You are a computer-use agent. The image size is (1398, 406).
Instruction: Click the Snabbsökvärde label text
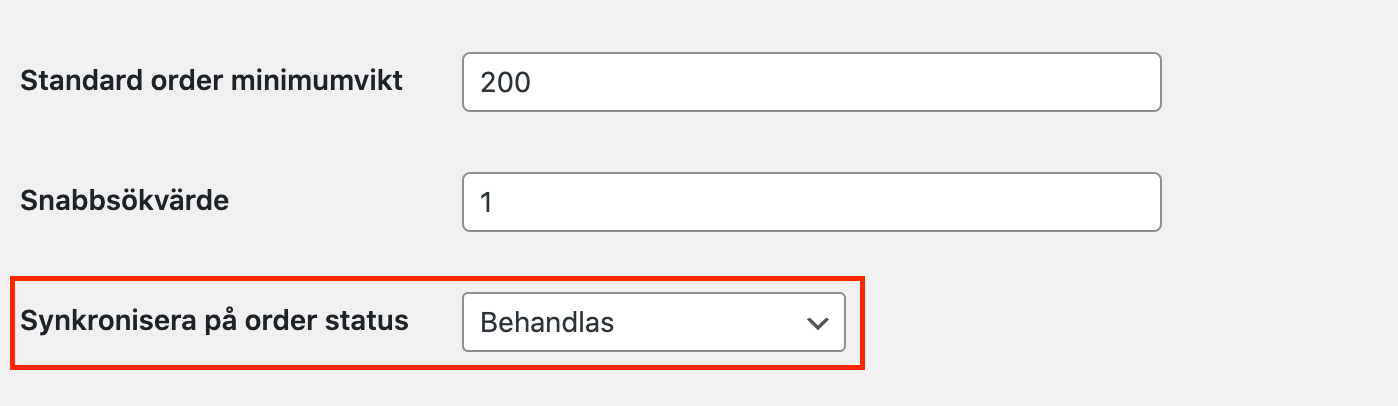(125, 200)
